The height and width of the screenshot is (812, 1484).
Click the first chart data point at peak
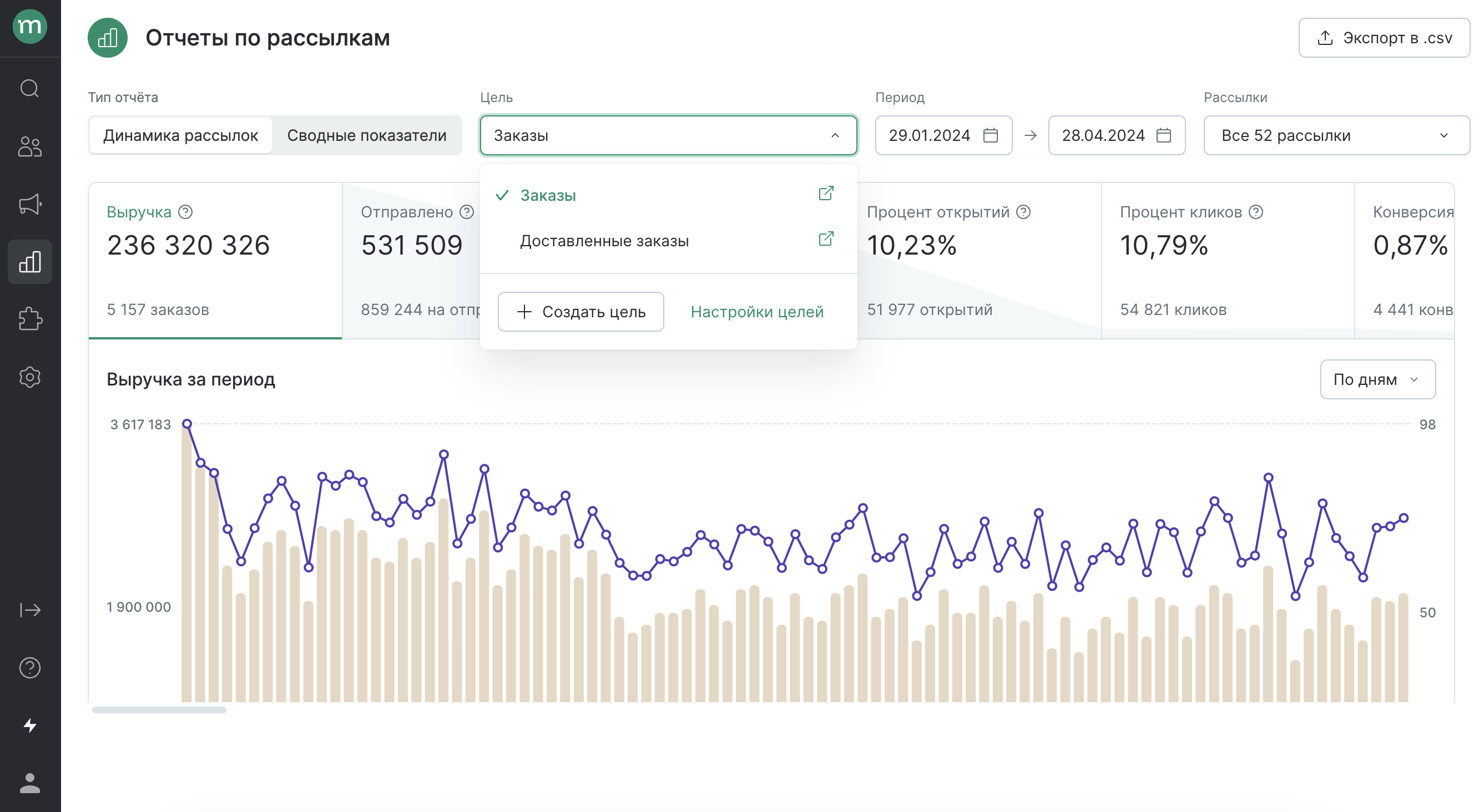tap(186, 424)
